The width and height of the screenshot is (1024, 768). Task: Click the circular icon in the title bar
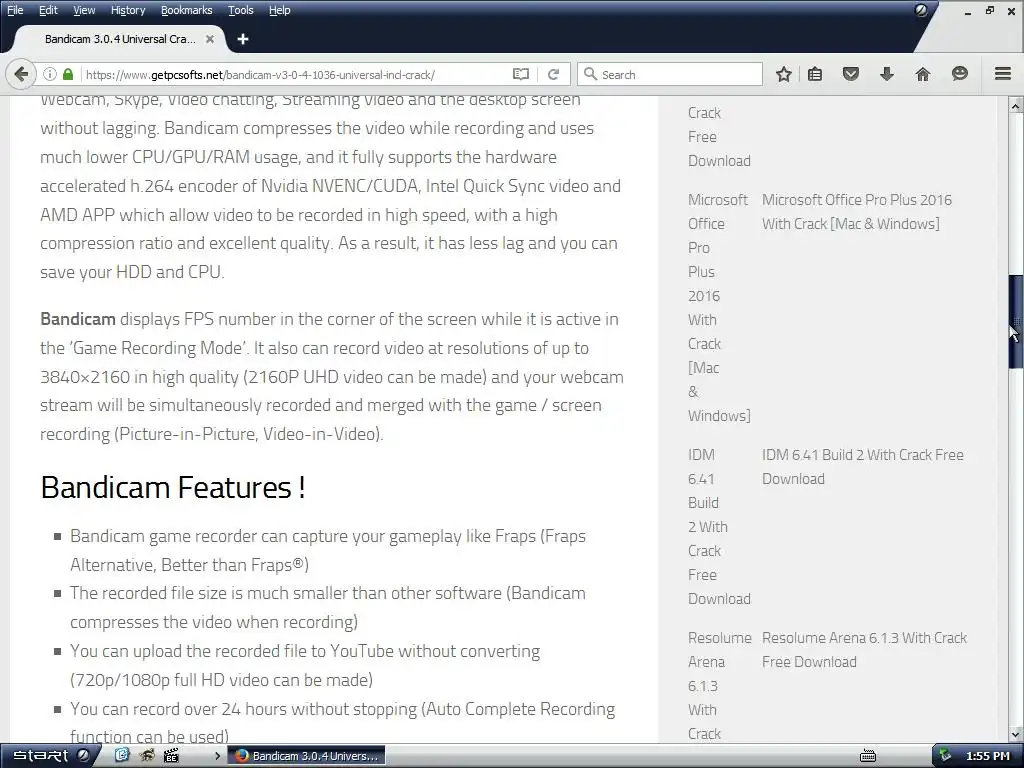(921, 10)
